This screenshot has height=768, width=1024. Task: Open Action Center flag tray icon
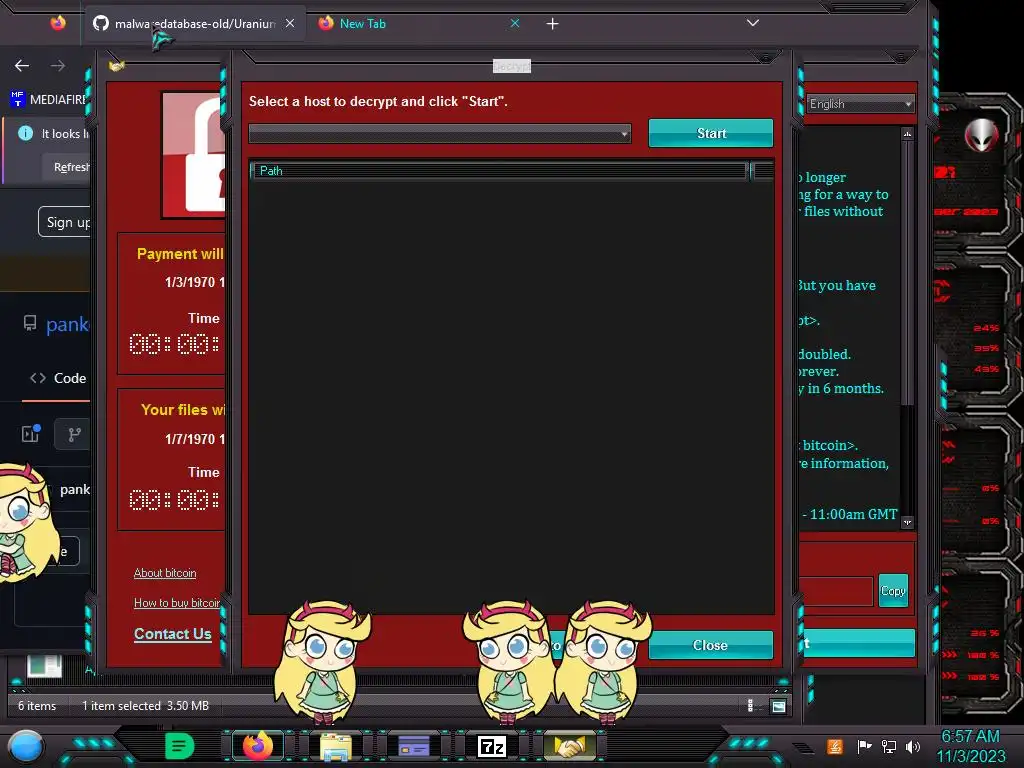click(864, 746)
